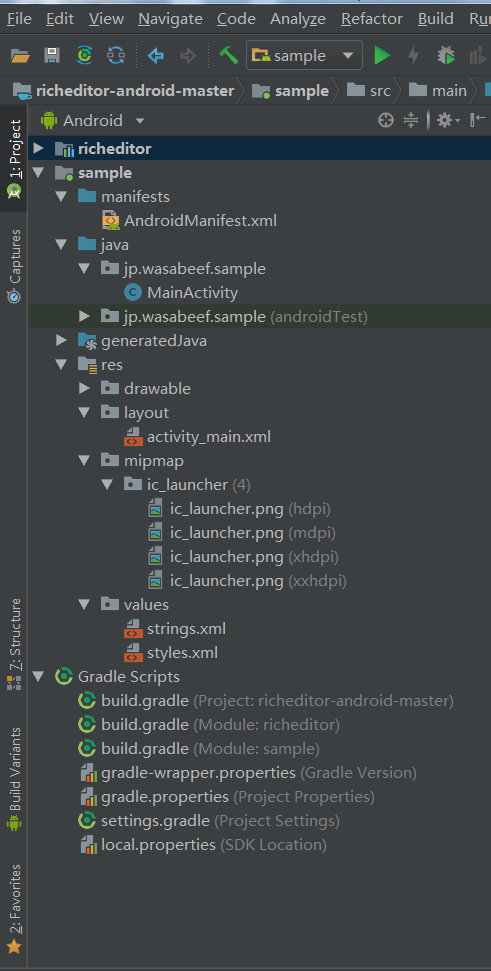Click the Scroll from Source target icon
This screenshot has width=491, height=971.
point(386,120)
